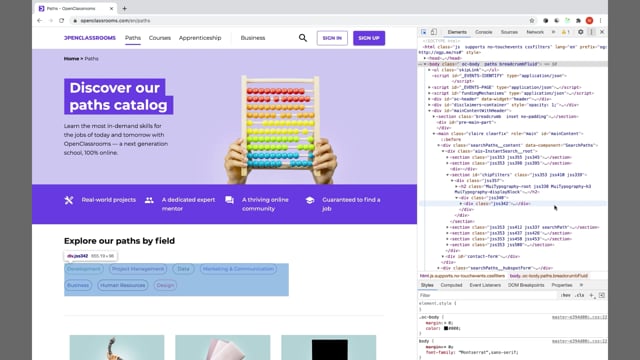The width and height of the screenshot is (640, 360).
Task: Click the browser back arrow
Action: (x=40, y=20)
